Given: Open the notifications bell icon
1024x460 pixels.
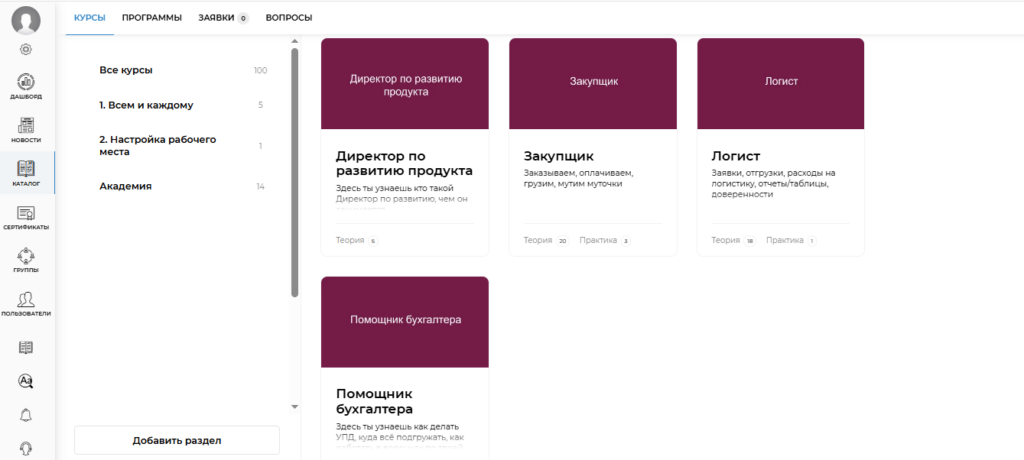Looking at the screenshot, I should pos(26,415).
